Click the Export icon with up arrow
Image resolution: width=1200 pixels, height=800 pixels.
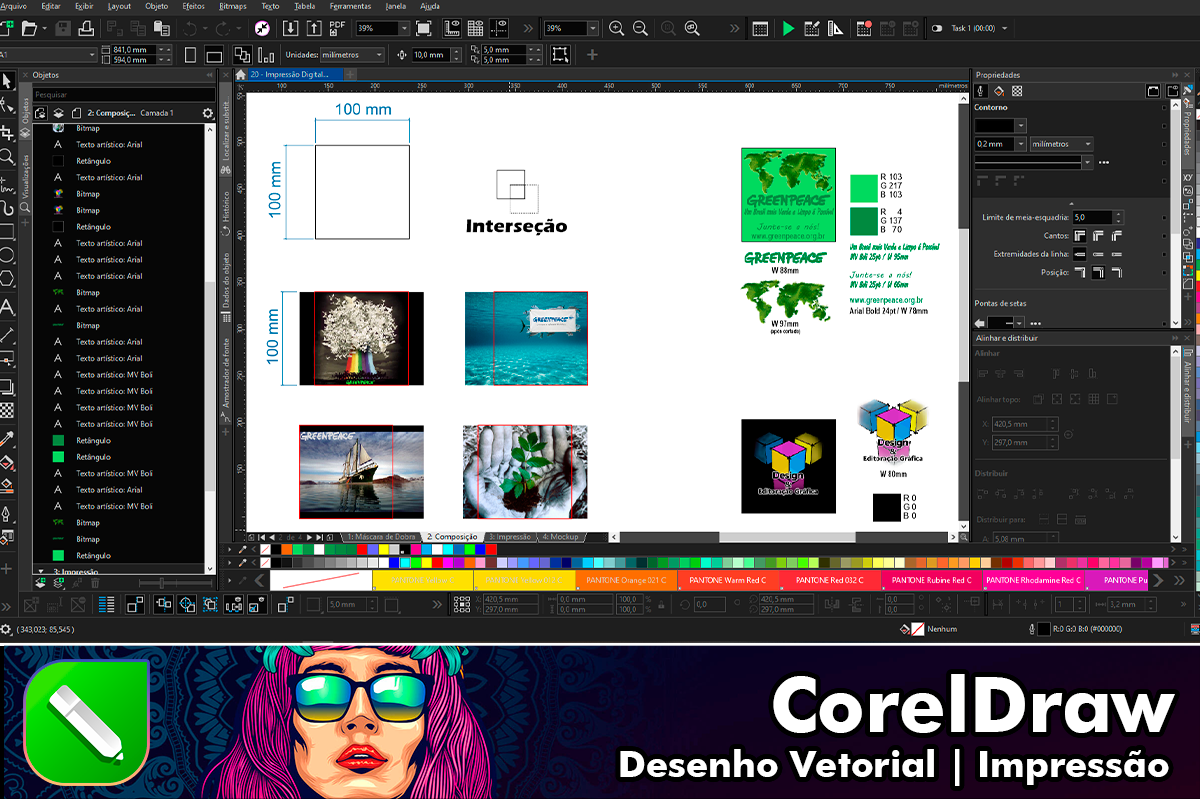[314, 28]
